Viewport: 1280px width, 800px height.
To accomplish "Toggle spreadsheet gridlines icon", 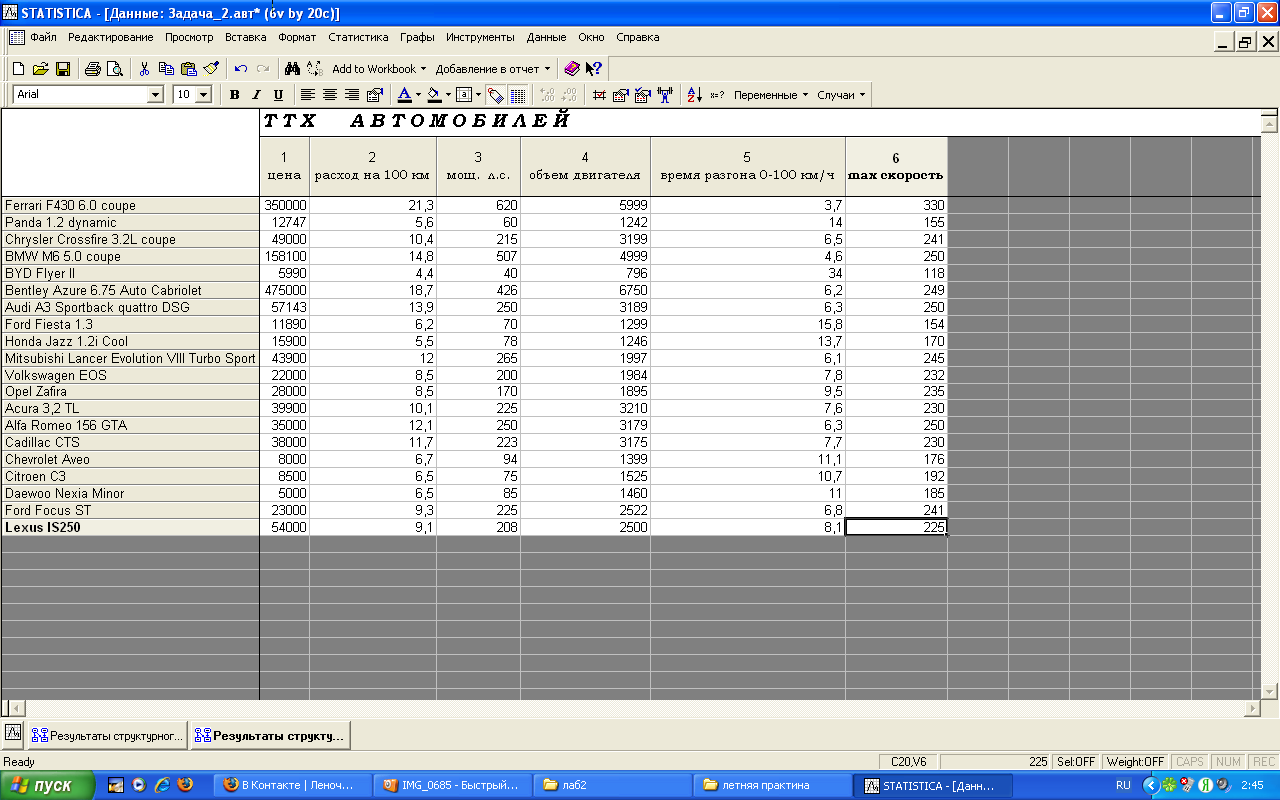I will pyautogui.click(x=517, y=95).
